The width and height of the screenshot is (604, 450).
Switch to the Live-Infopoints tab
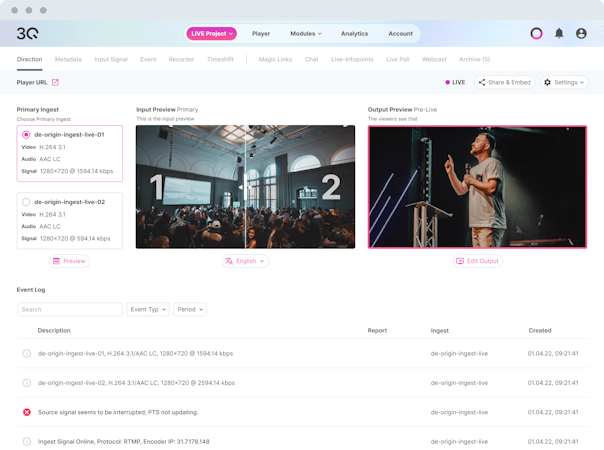[x=352, y=59]
